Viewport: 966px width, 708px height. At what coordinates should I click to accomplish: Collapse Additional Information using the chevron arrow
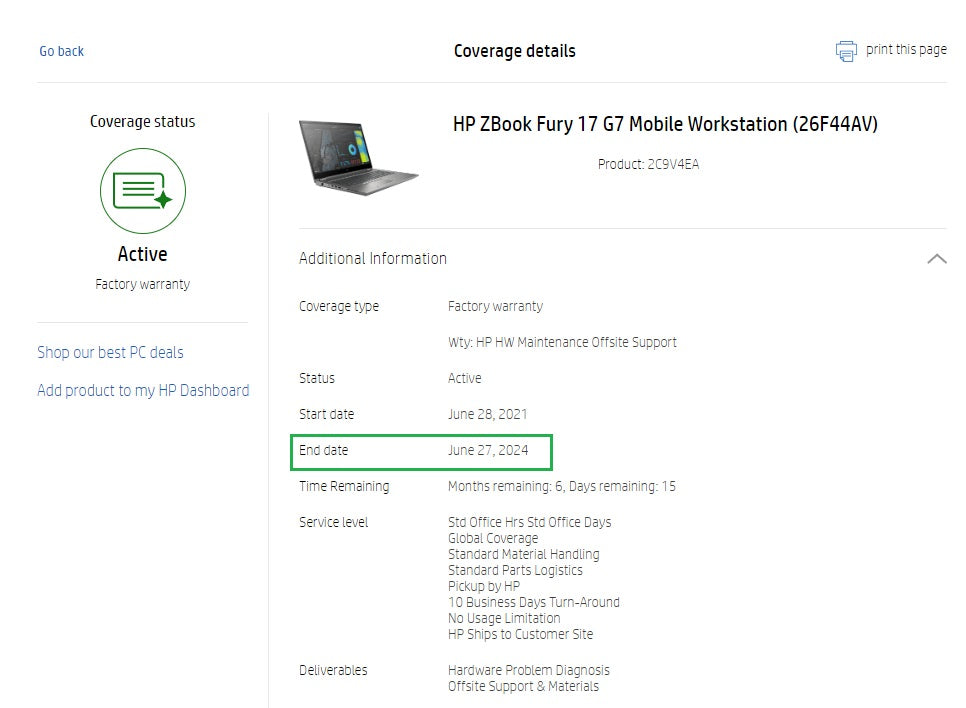click(936, 259)
